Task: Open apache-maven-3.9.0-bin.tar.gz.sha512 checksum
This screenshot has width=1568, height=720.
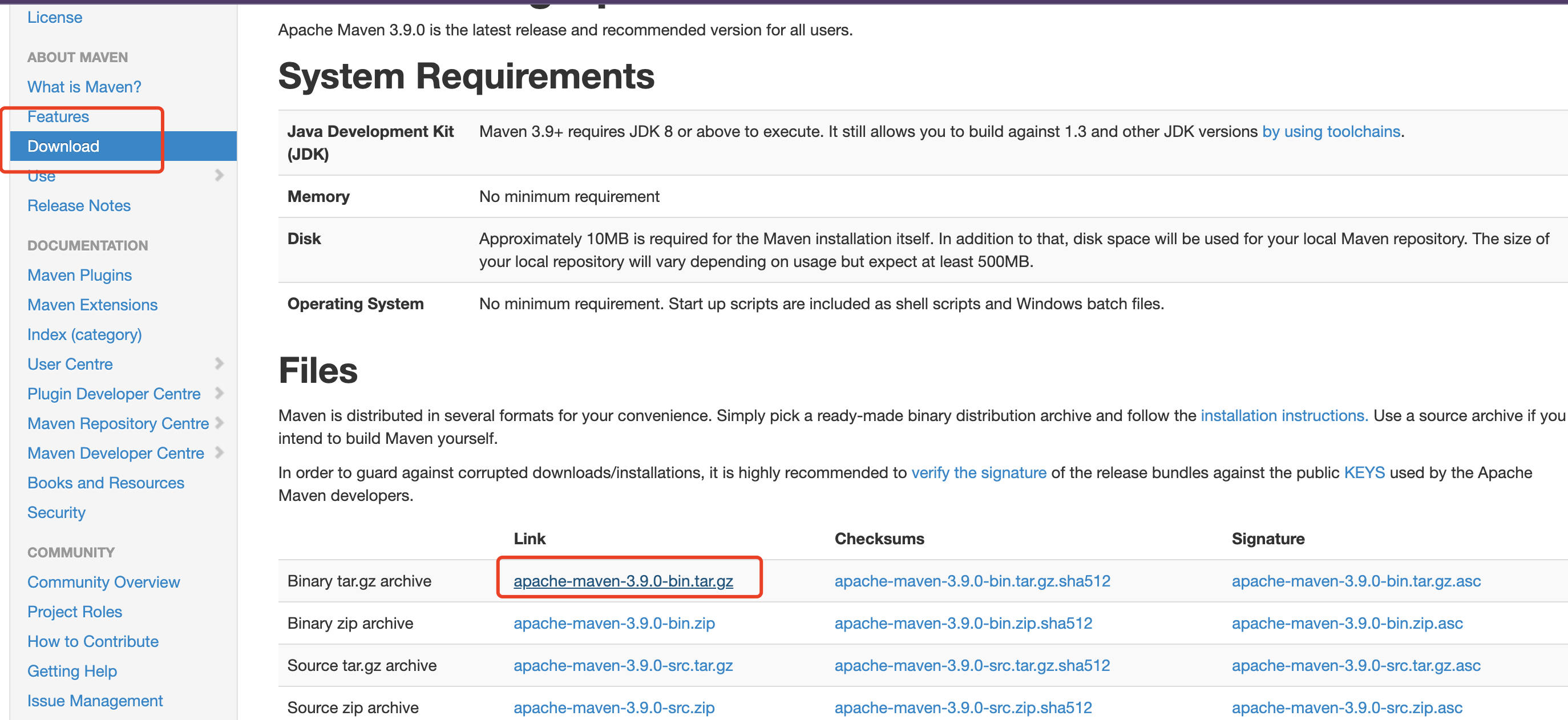Action: click(972, 581)
